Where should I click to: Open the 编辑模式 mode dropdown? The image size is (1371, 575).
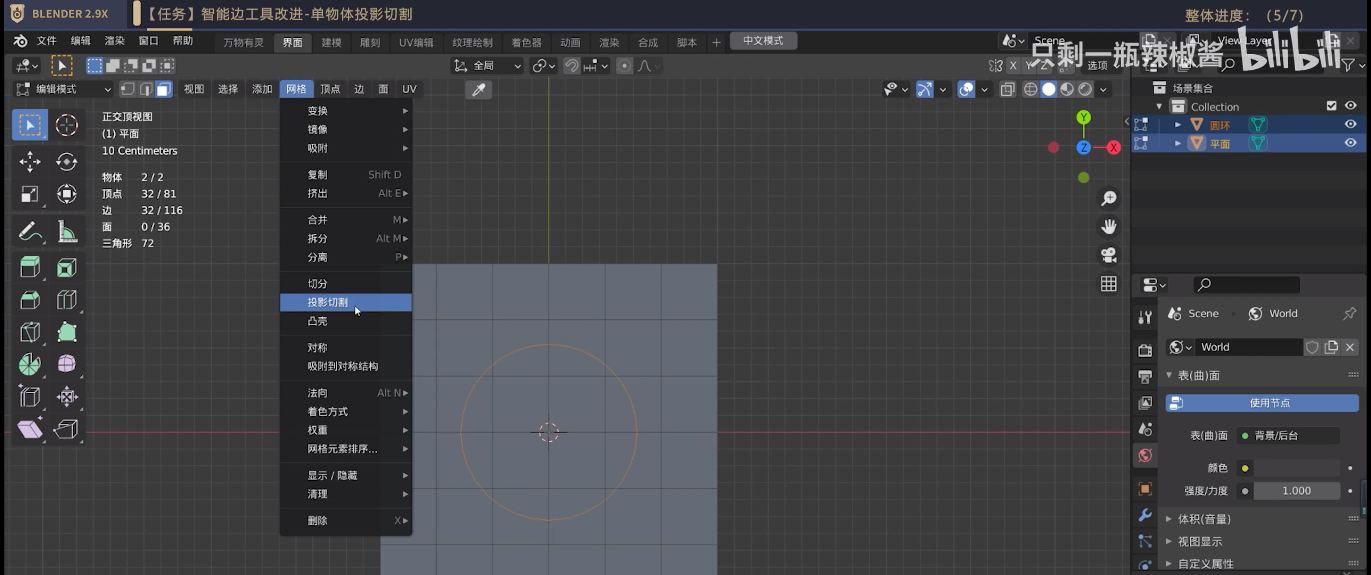click(x=66, y=89)
